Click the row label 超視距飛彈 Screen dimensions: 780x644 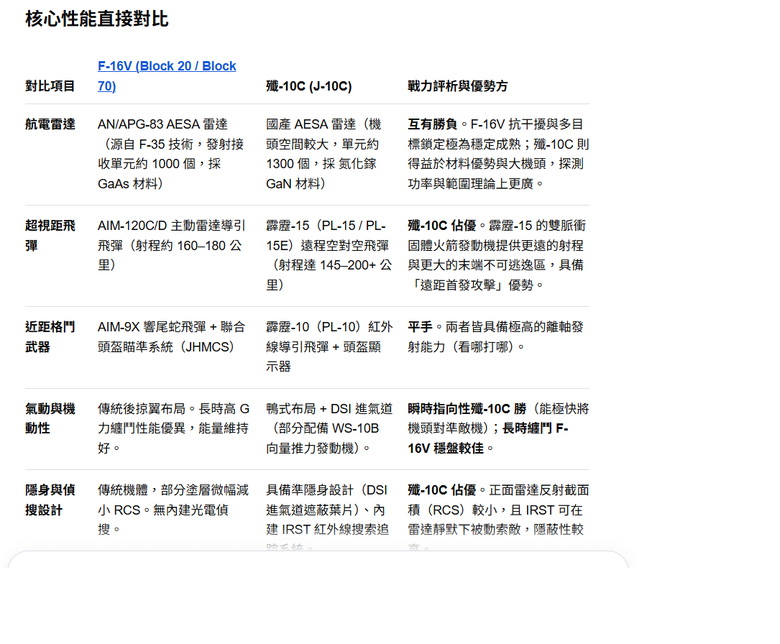[50, 235]
